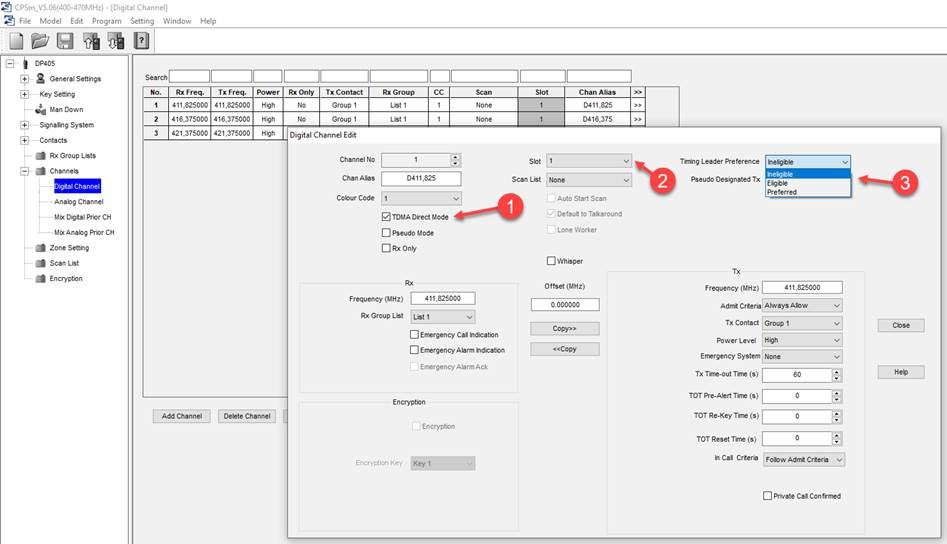Click the New file toolbar icon
The height and width of the screenshot is (544, 947).
coord(16,41)
